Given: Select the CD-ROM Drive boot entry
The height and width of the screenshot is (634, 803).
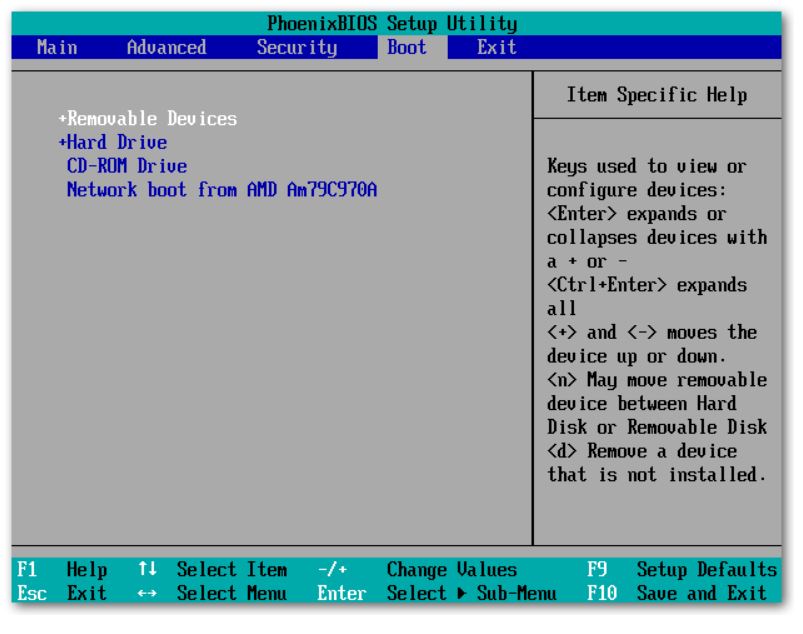Looking at the screenshot, I should (127, 166).
